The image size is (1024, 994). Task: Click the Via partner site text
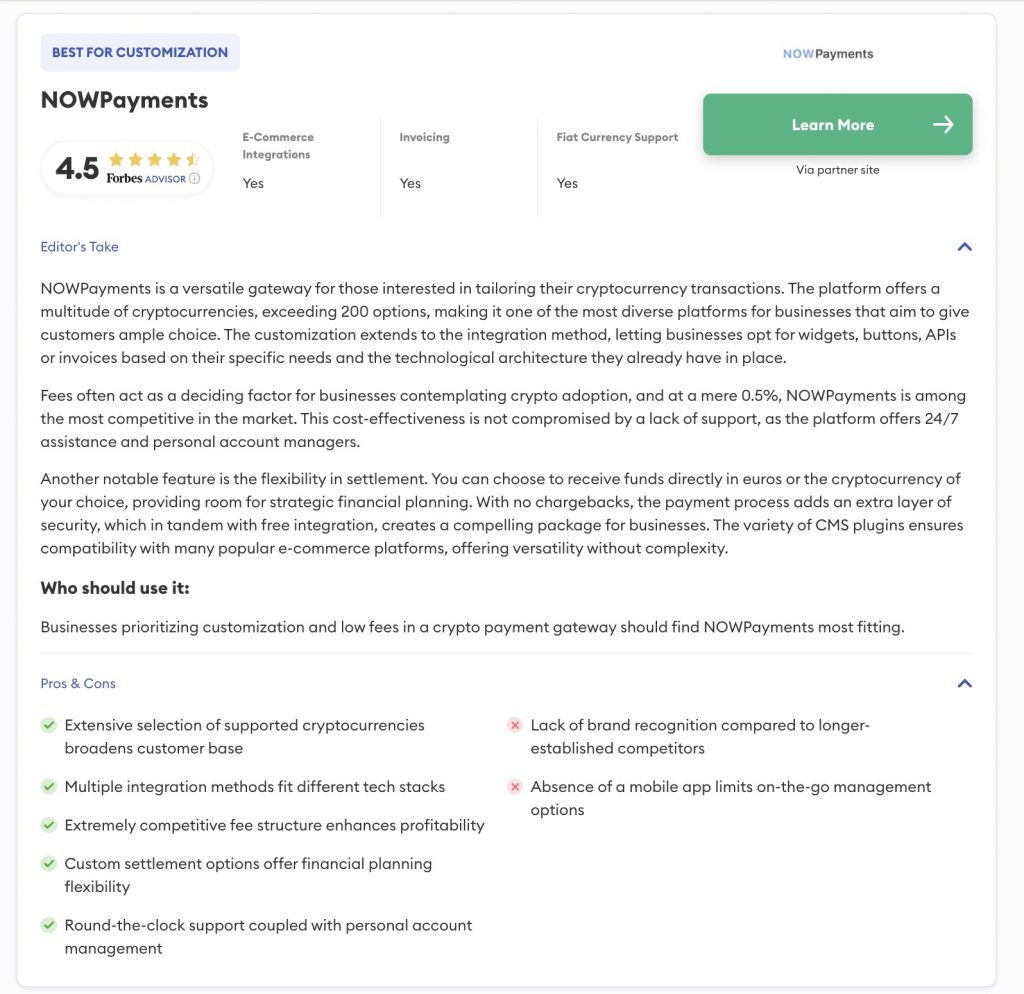point(837,170)
